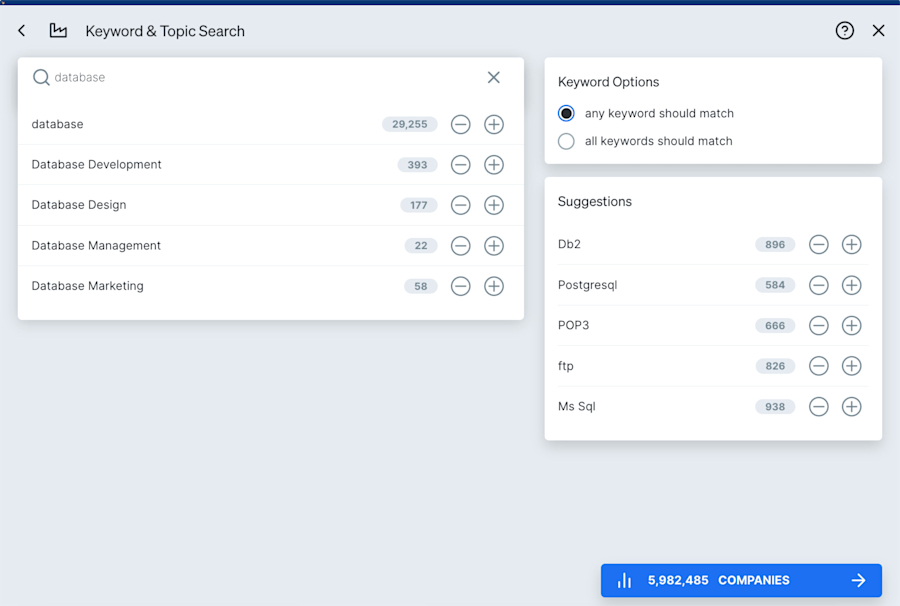Click the 5,982,485 COMPANIES button

(x=740, y=580)
